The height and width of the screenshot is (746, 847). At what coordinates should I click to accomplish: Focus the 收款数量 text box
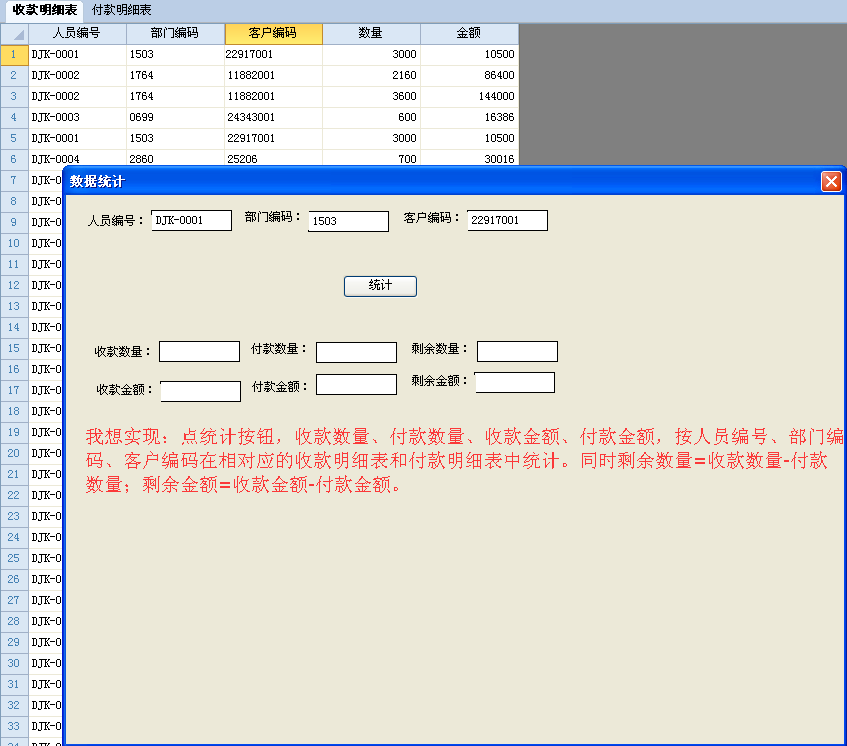coord(199,351)
